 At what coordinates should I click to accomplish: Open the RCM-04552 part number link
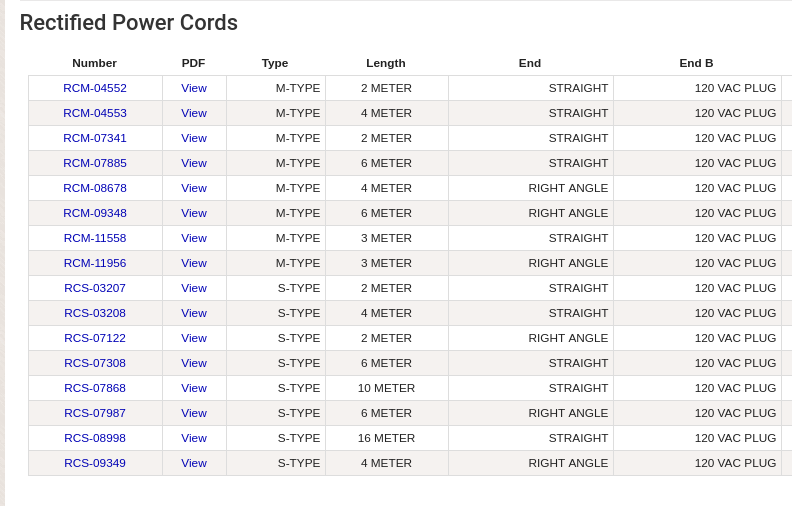[x=95, y=88]
